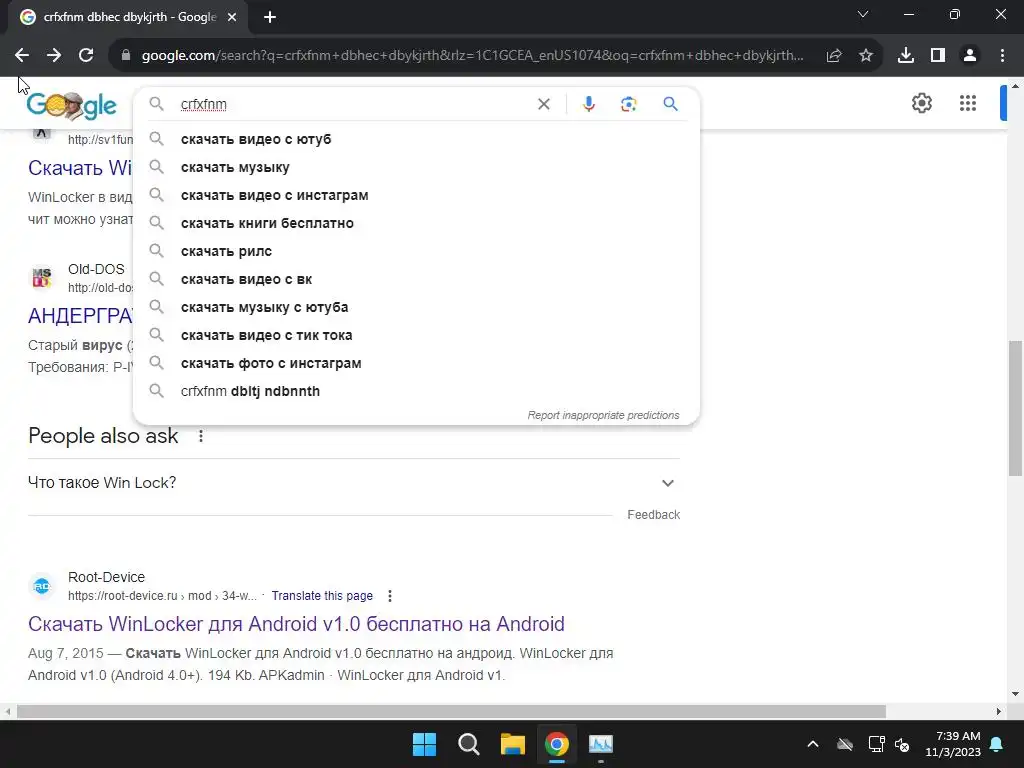
Task: Select suggestion скачать видео с инстаграм
Action: point(416,195)
